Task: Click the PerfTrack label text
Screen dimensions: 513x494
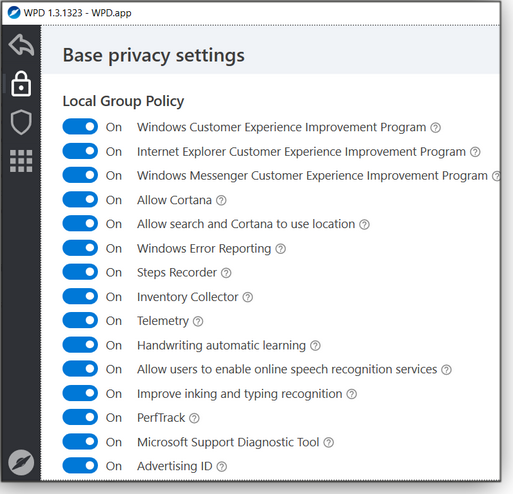Action: [x=161, y=418]
